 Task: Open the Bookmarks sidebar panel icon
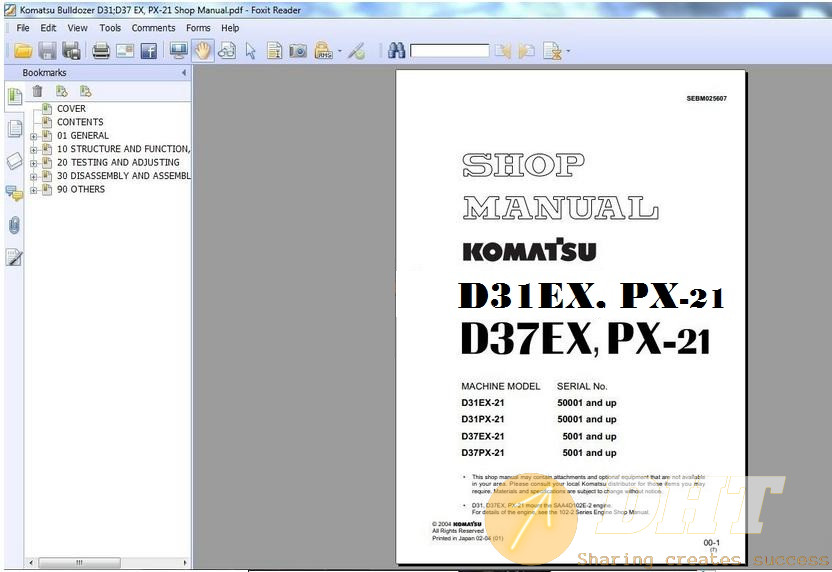tap(15, 96)
